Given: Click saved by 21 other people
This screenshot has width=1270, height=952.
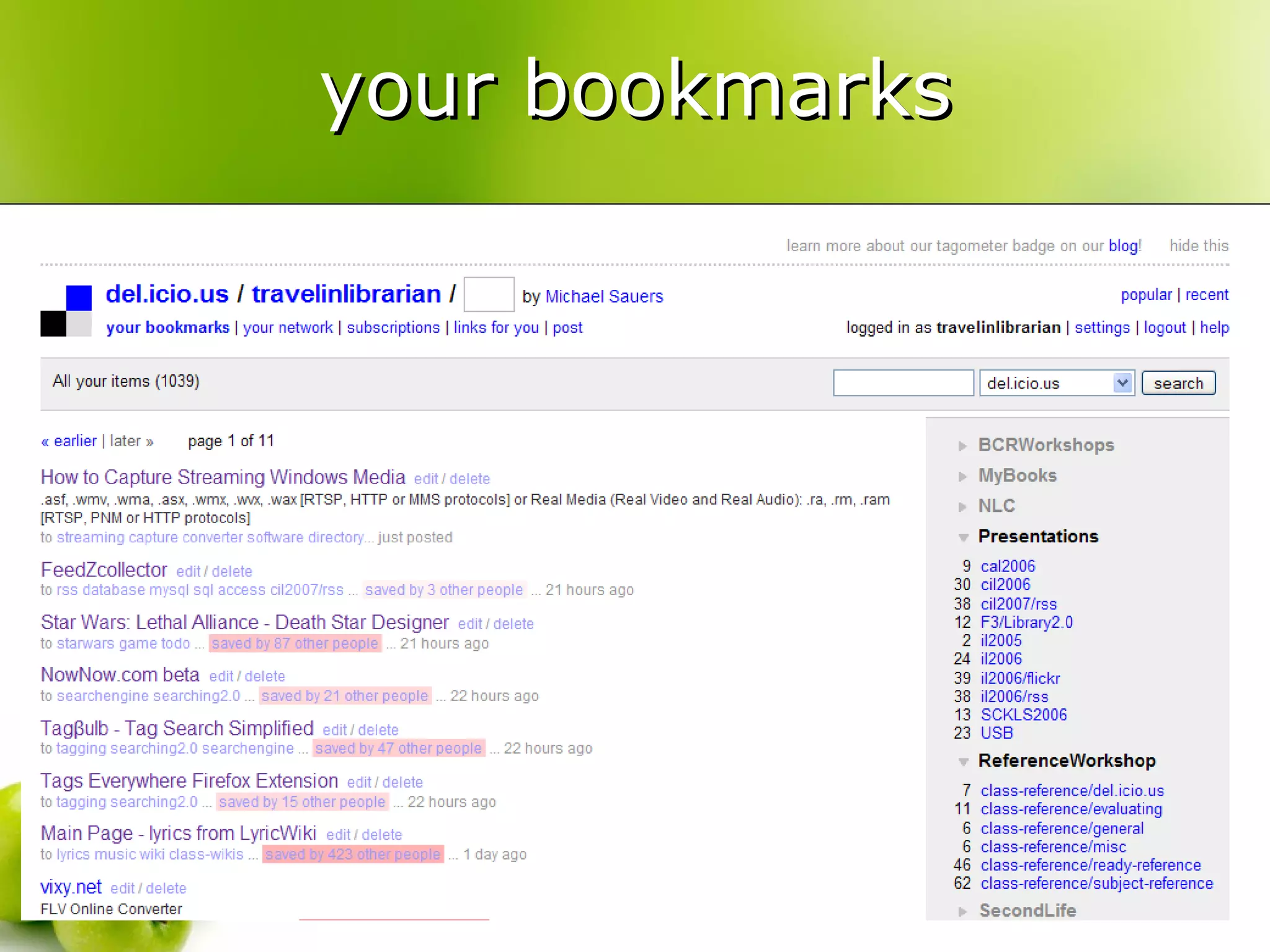Looking at the screenshot, I should pos(345,696).
